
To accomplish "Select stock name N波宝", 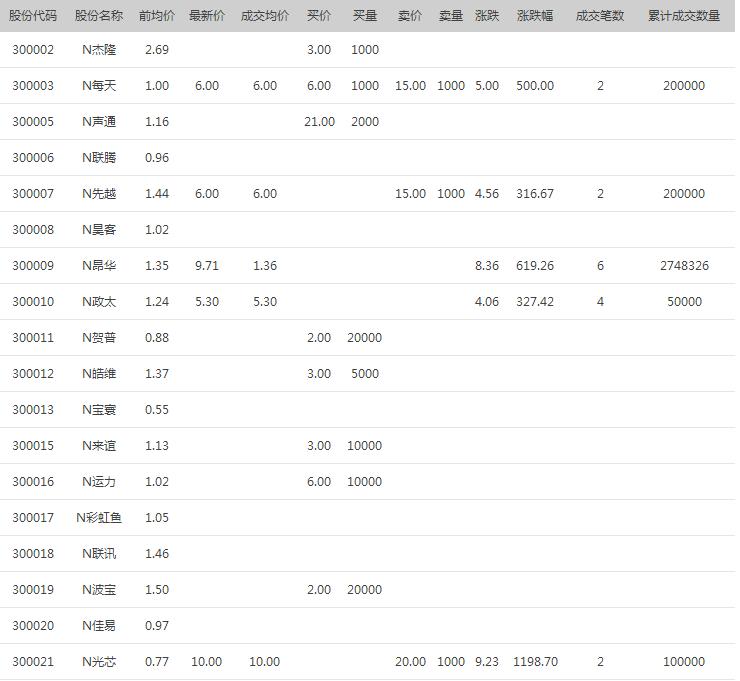I will point(99,589).
